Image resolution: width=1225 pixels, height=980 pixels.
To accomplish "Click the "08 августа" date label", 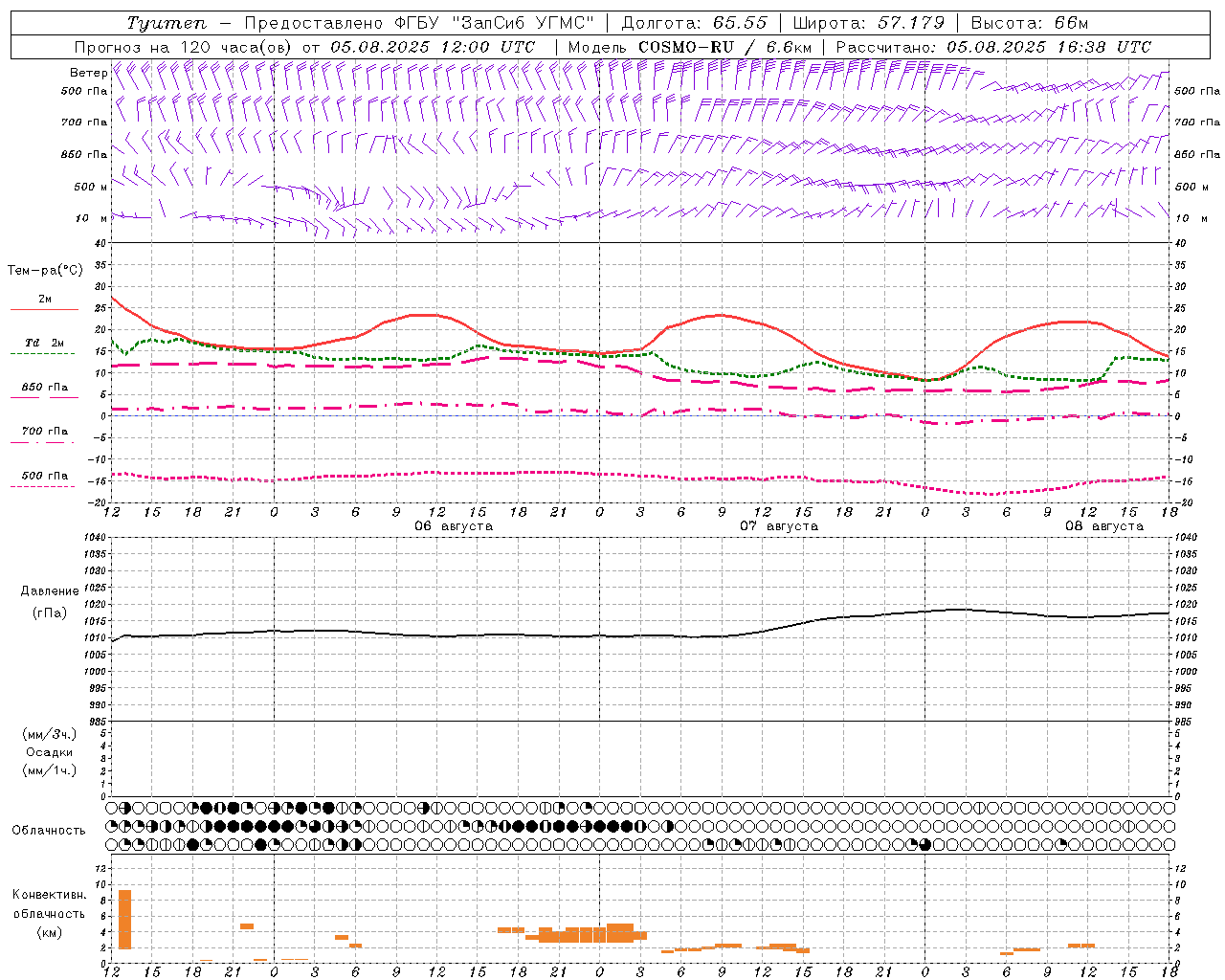I will click(x=1104, y=526).
